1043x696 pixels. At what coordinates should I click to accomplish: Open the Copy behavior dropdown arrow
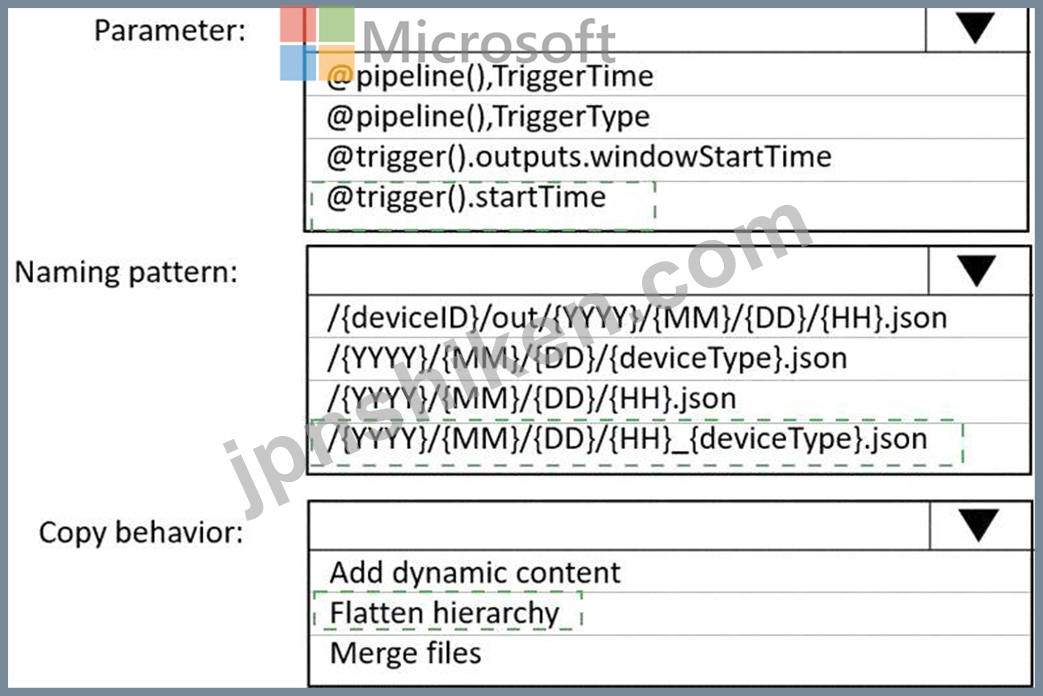(979, 525)
